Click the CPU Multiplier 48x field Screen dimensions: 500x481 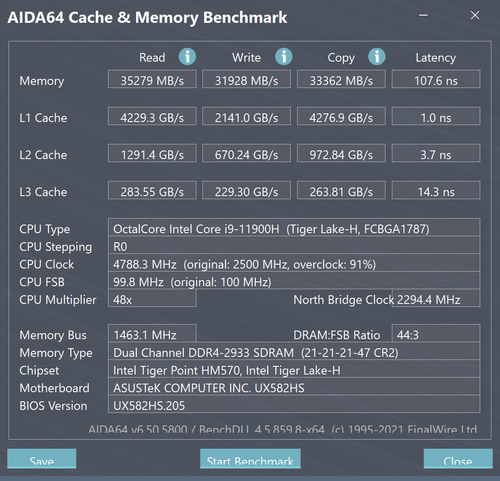click(x=152, y=298)
